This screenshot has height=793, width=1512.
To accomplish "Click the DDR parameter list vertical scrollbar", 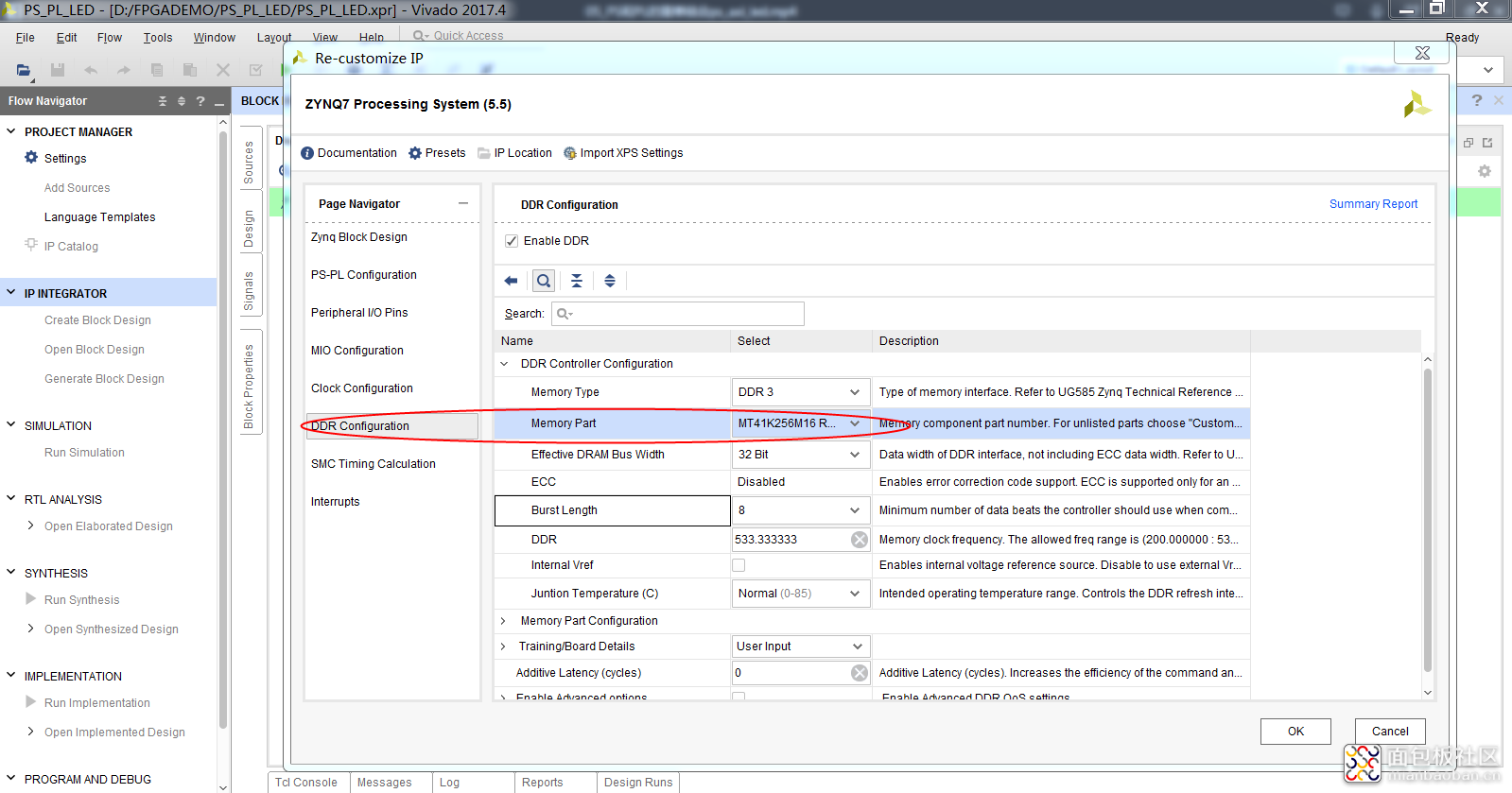I will click(1428, 520).
